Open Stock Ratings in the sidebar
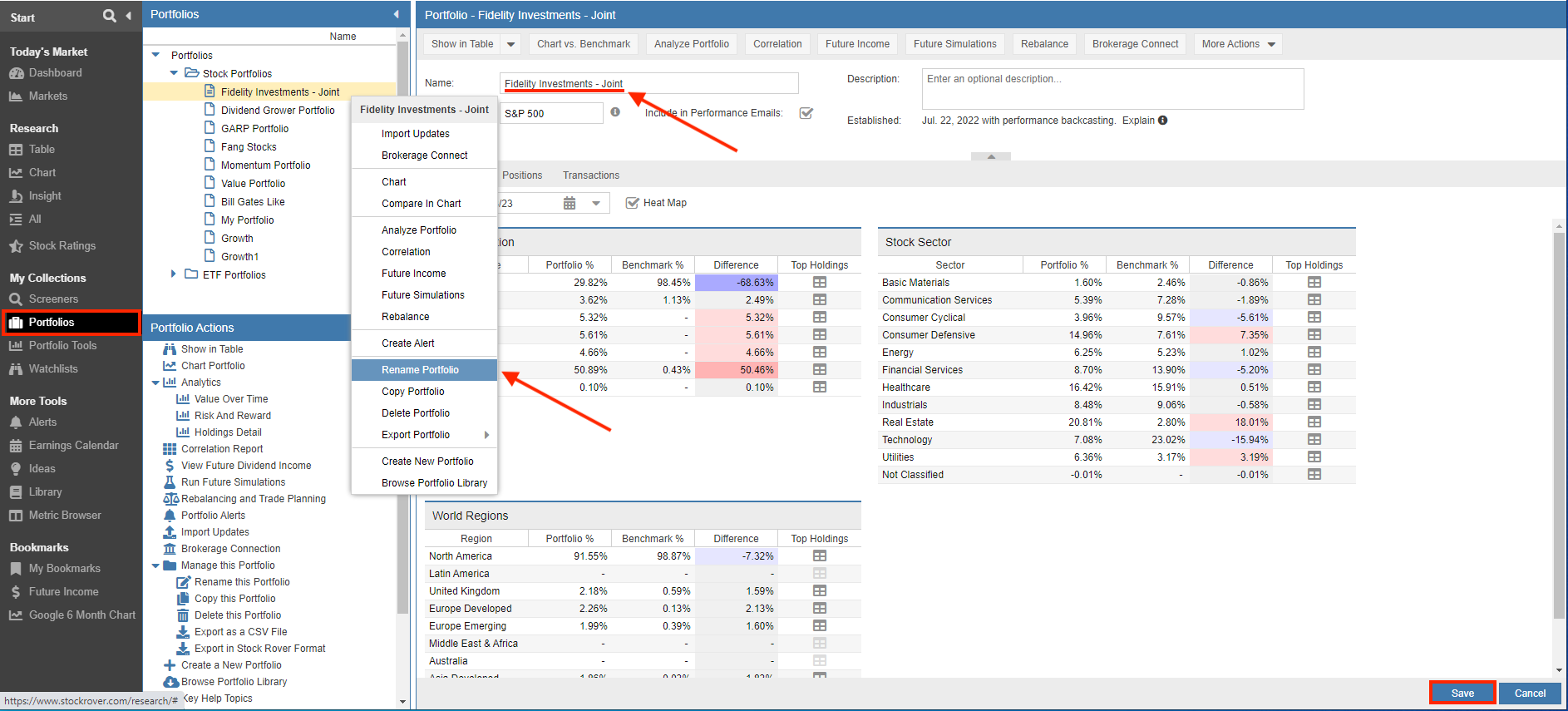This screenshot has width=1568, height=711. [x=62, y=246]
